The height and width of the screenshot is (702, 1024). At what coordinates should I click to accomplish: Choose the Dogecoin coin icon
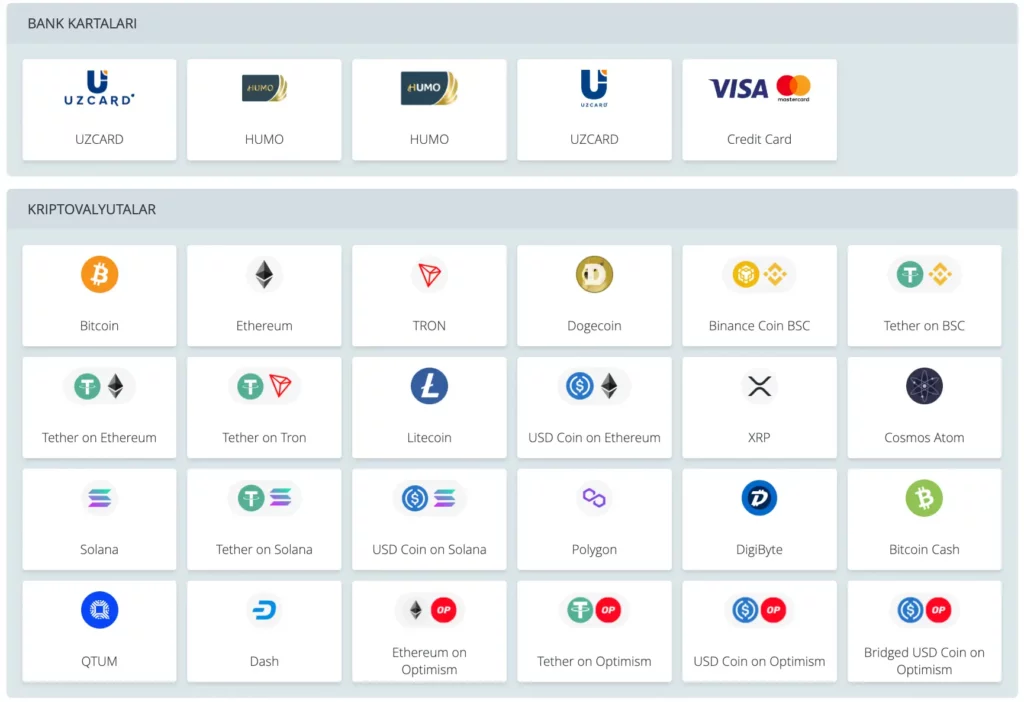594,274
